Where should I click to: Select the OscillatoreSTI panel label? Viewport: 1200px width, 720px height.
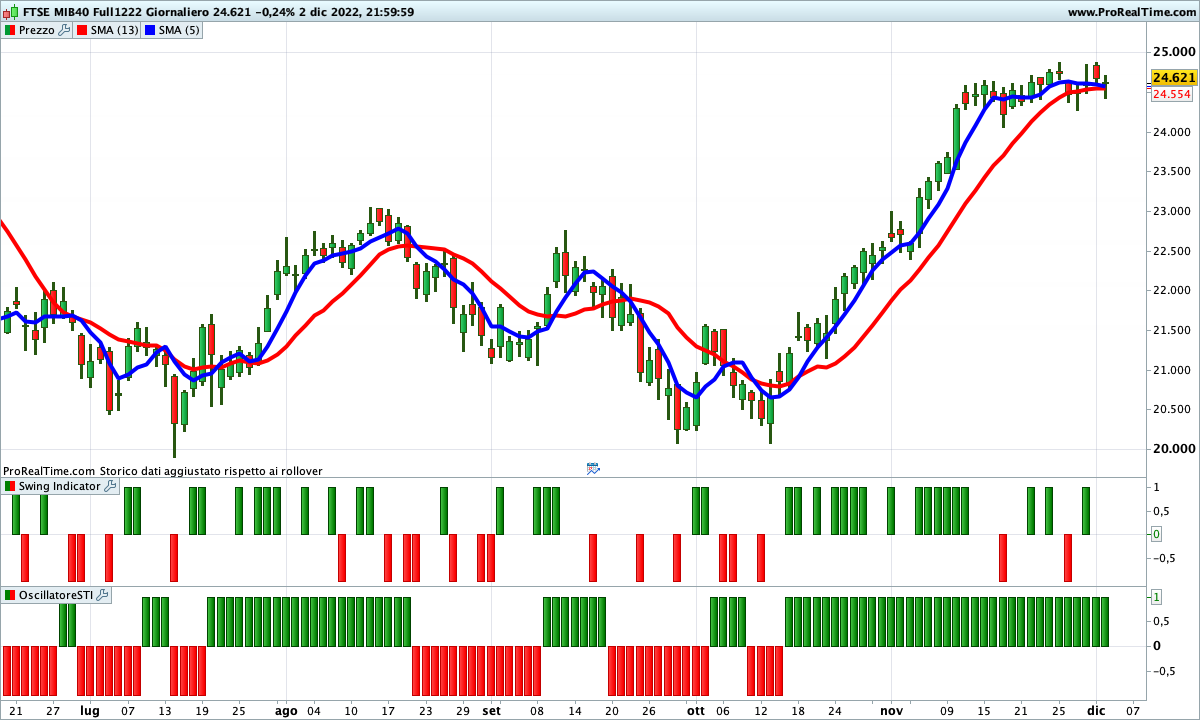point(56,595)
